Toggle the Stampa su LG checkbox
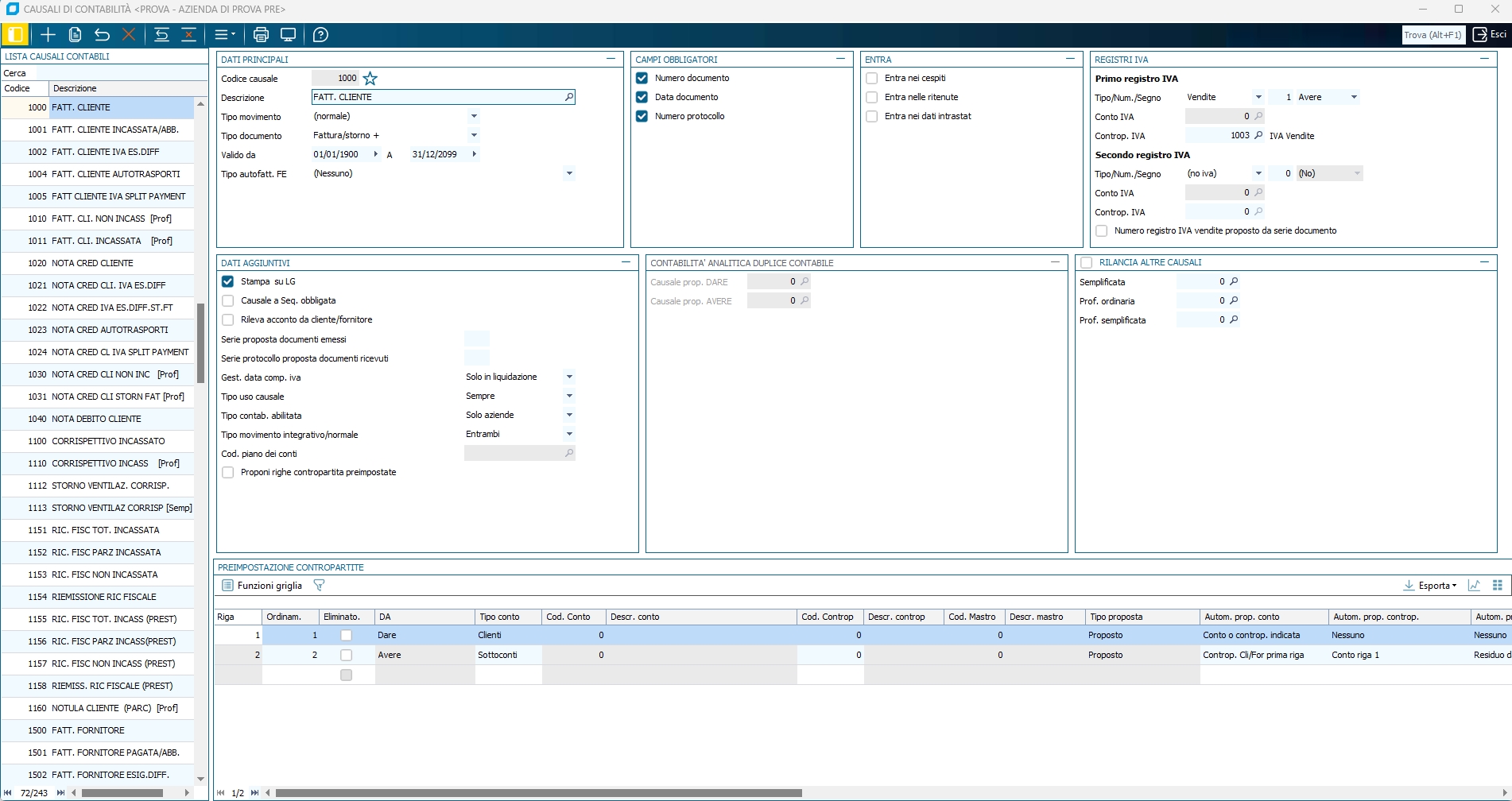Image resolution: width=1512 pixels, height=801 pixels. click(x=228, y=282)
